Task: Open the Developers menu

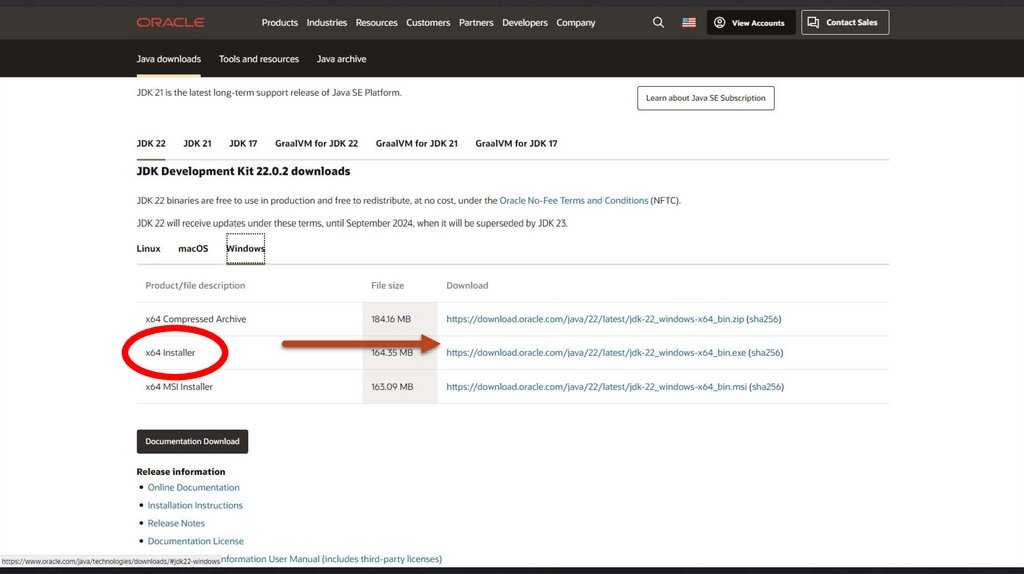Action: (524, 22)
